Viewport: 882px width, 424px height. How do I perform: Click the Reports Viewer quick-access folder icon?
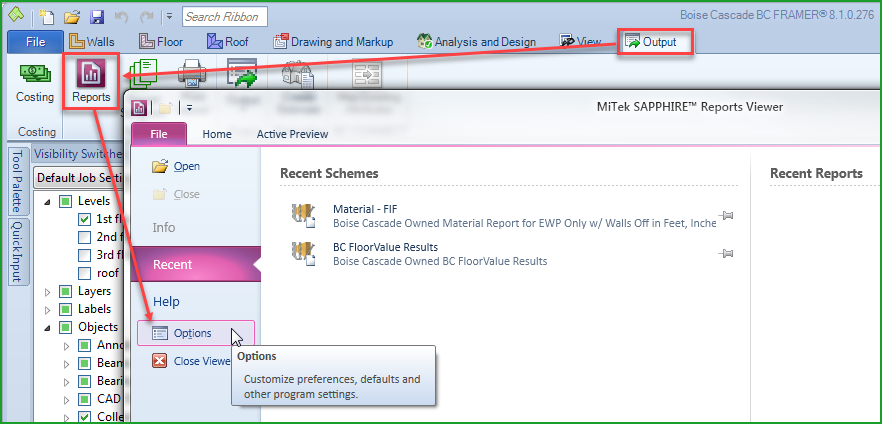[164, 107]
